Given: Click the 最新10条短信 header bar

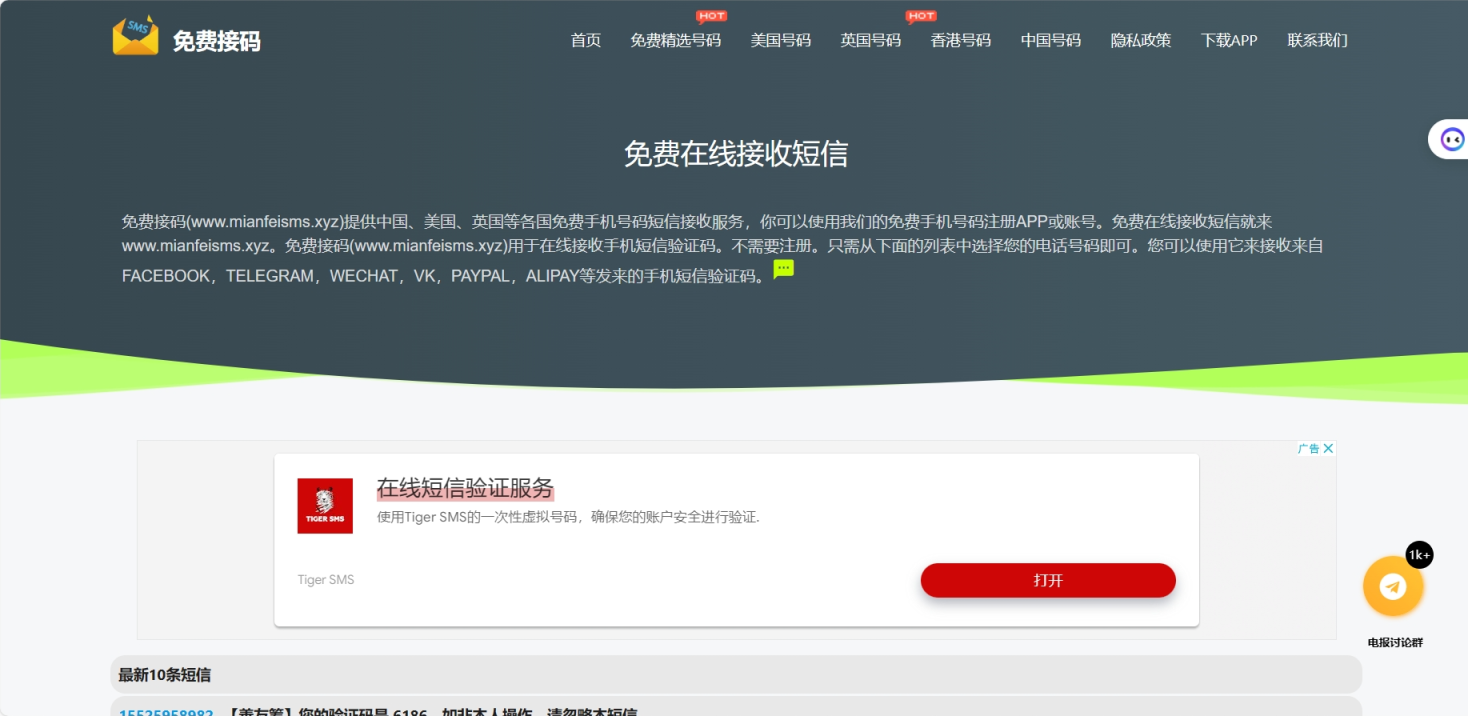Looking at the screenshot, I should (x=165, y=675).
